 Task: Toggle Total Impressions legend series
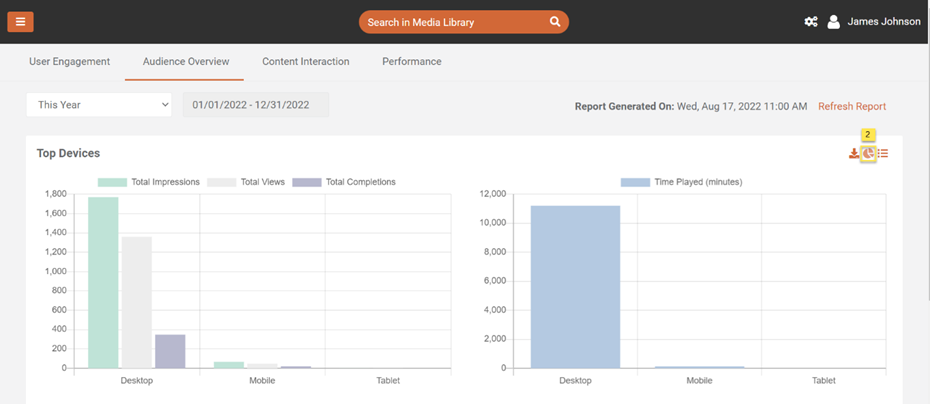(150, 182)
